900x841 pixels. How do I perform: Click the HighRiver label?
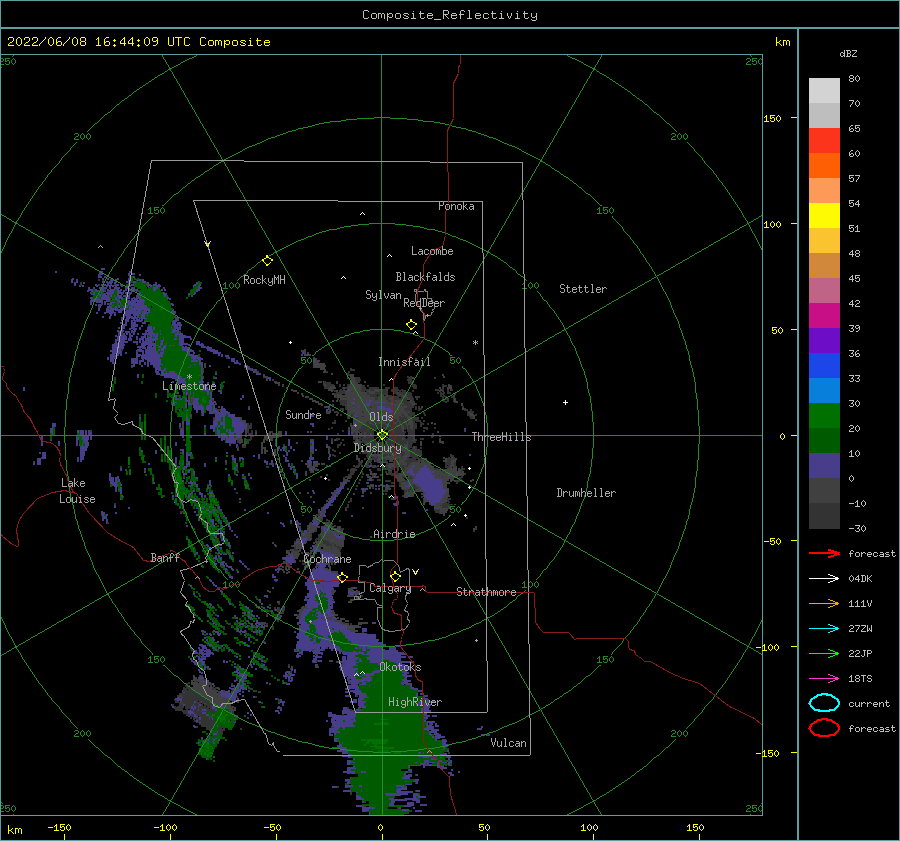coord(415,702)
